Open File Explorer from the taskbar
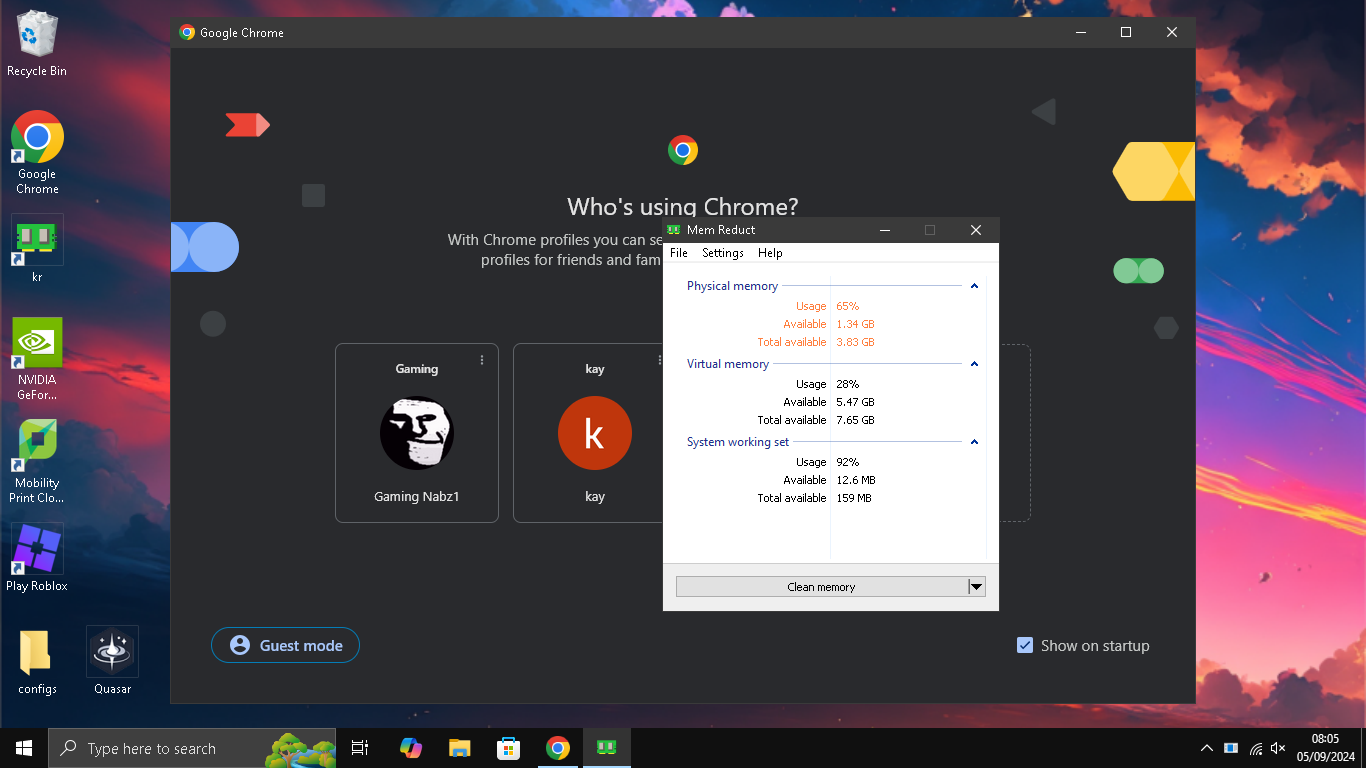This screenshot has width=1366, height=768. pyautogui.click(x=459, y=748)
